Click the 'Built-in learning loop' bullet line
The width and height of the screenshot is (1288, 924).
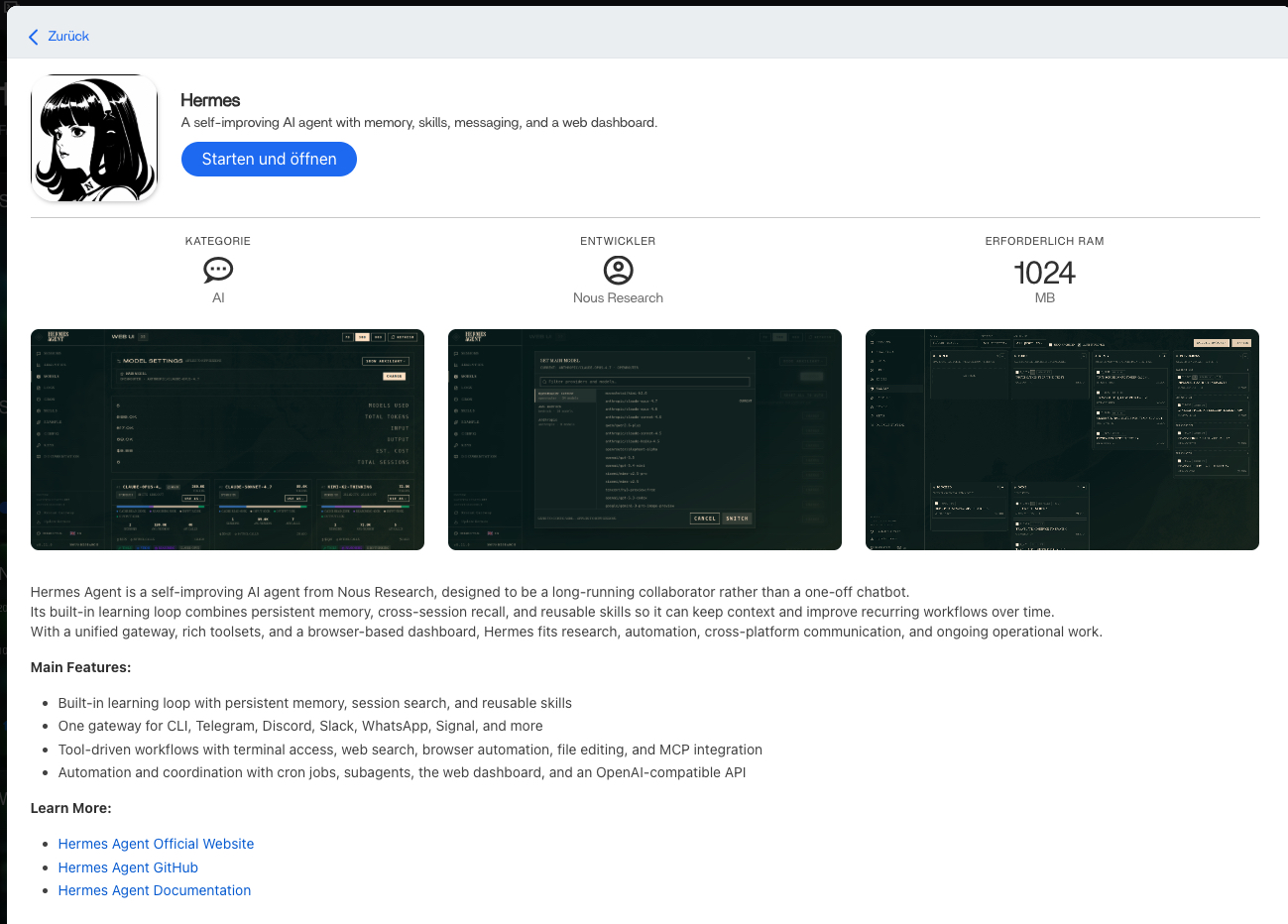(x=315, y=703)
